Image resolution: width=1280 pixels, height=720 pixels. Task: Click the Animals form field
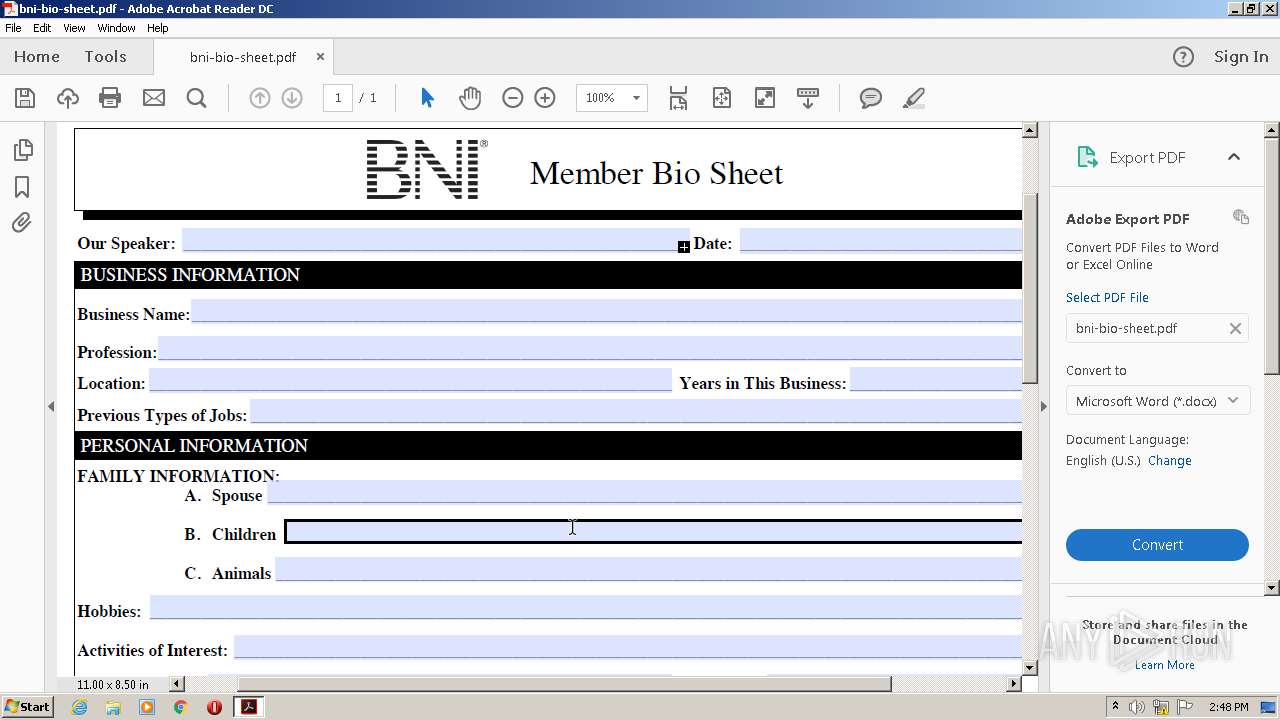(649, 570)
